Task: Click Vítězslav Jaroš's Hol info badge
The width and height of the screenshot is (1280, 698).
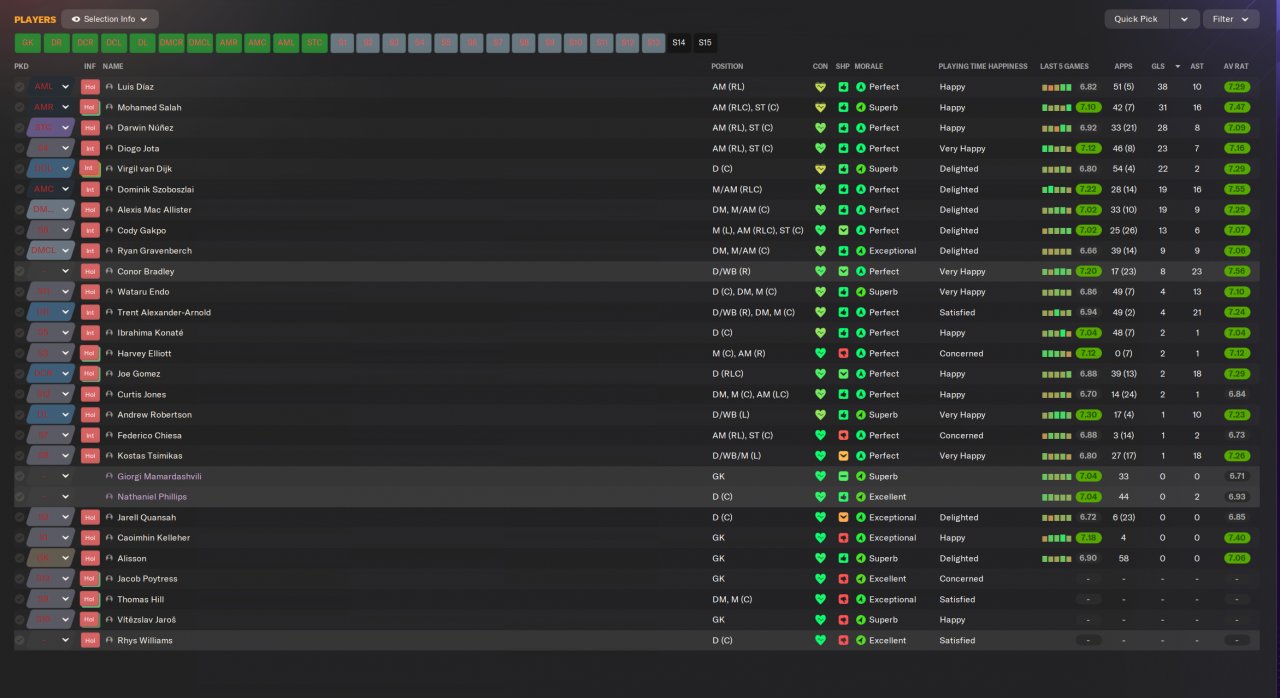Action: [x=90, y=620]
